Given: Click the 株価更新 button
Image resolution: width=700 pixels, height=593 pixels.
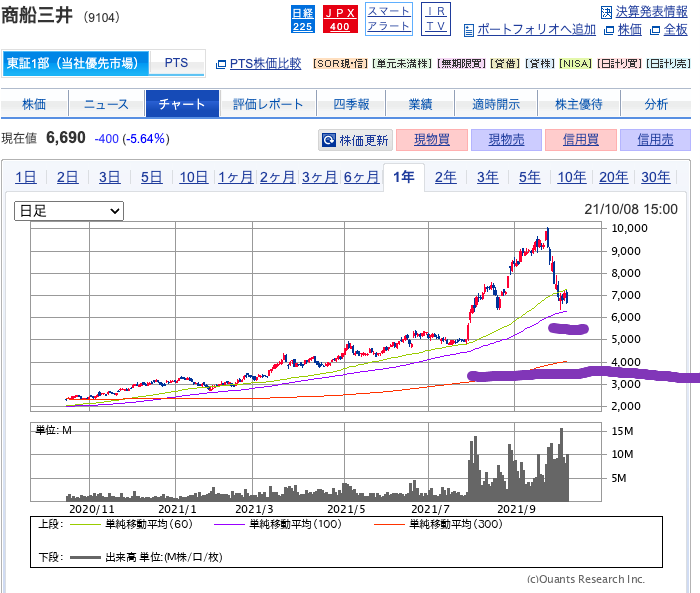Looking at the screenshot, I should 355,140.
